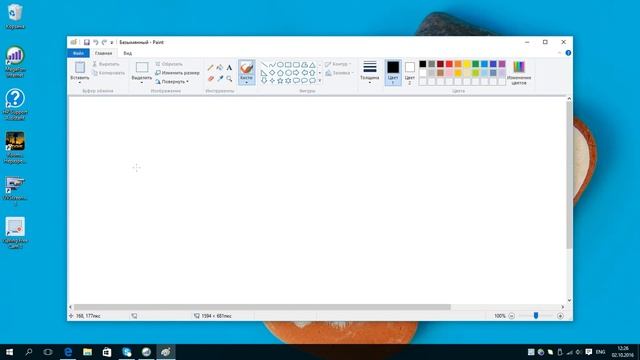Click the ENG language indicator
640x360 pixels.
tap(600, 352)
